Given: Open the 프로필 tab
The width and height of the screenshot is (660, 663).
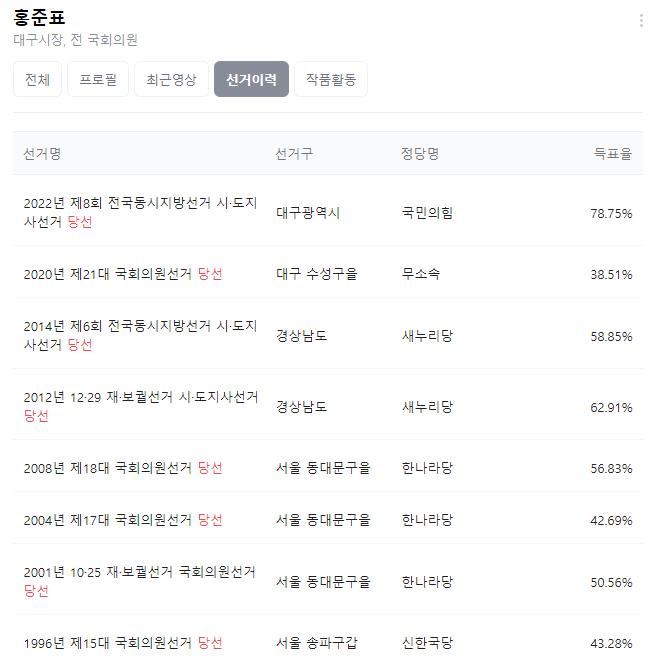Looking at the screenshot, I should click(x=98, y=79).
